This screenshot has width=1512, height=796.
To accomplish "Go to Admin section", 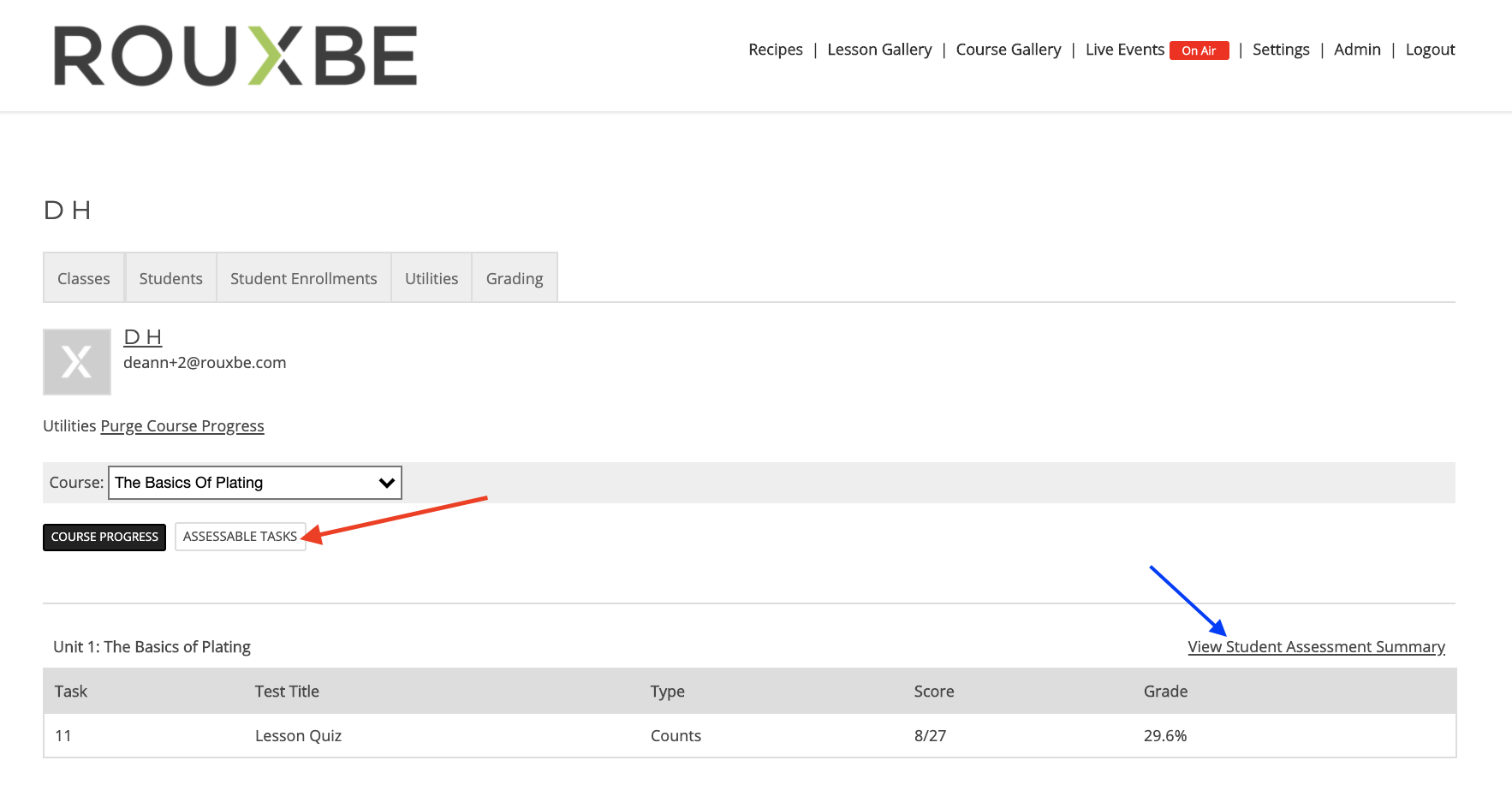I will 1357,50.
